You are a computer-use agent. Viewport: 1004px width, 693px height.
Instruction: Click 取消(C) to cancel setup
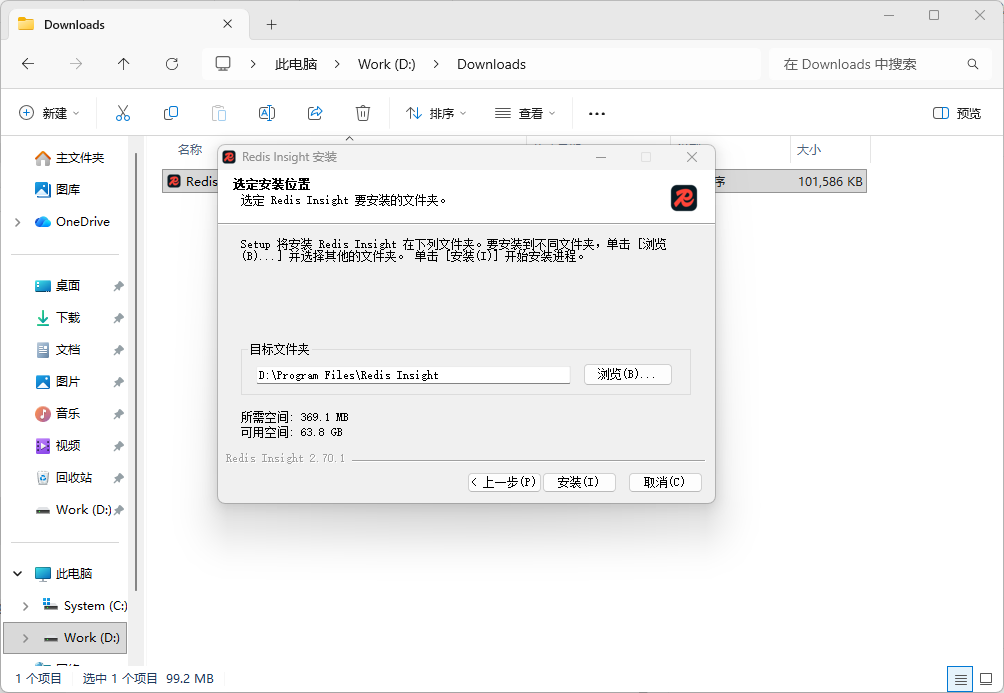point(665,482)
